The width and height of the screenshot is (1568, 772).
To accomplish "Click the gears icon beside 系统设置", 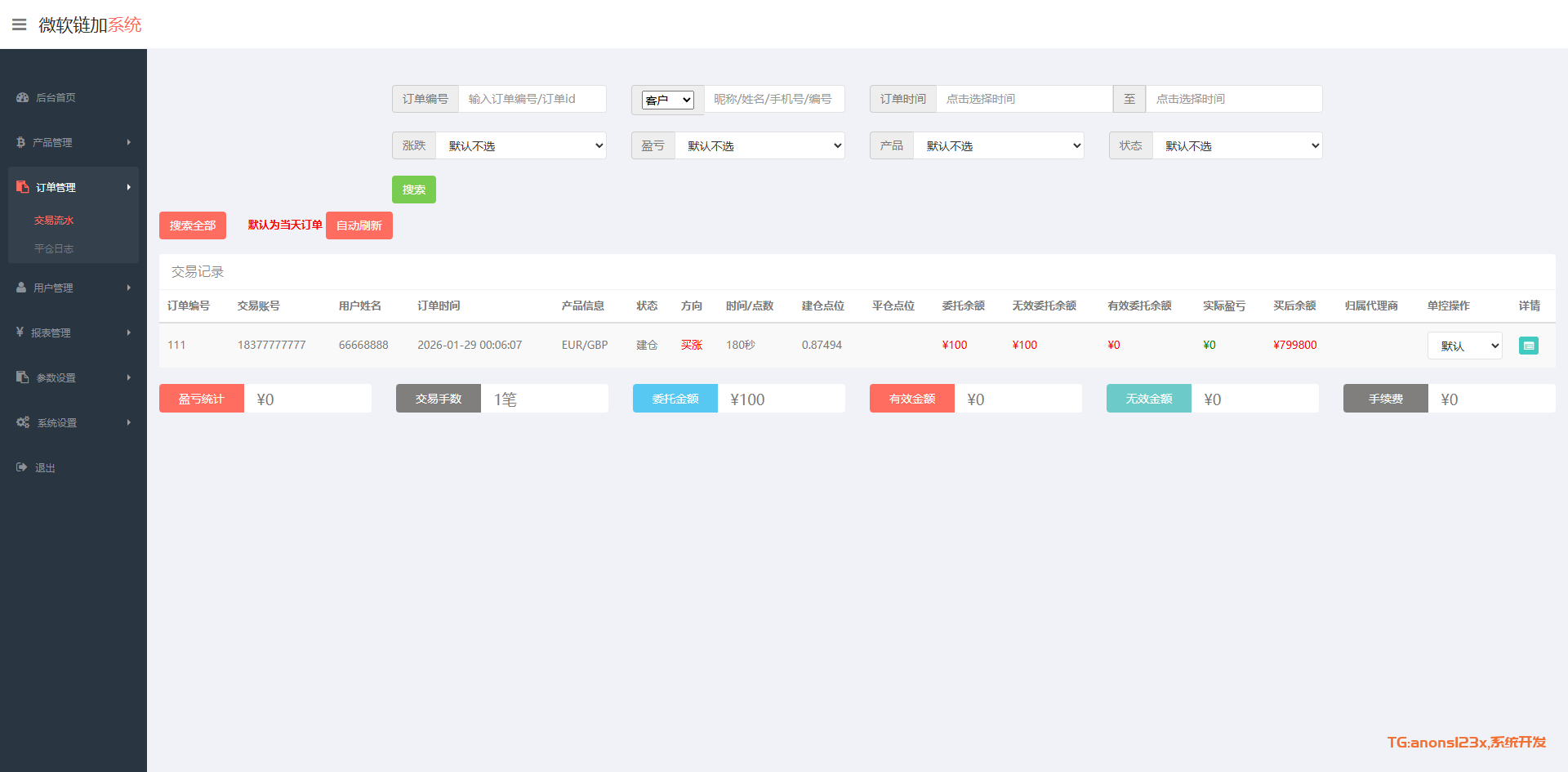I will pyautogui.click(x=22, y=422).
